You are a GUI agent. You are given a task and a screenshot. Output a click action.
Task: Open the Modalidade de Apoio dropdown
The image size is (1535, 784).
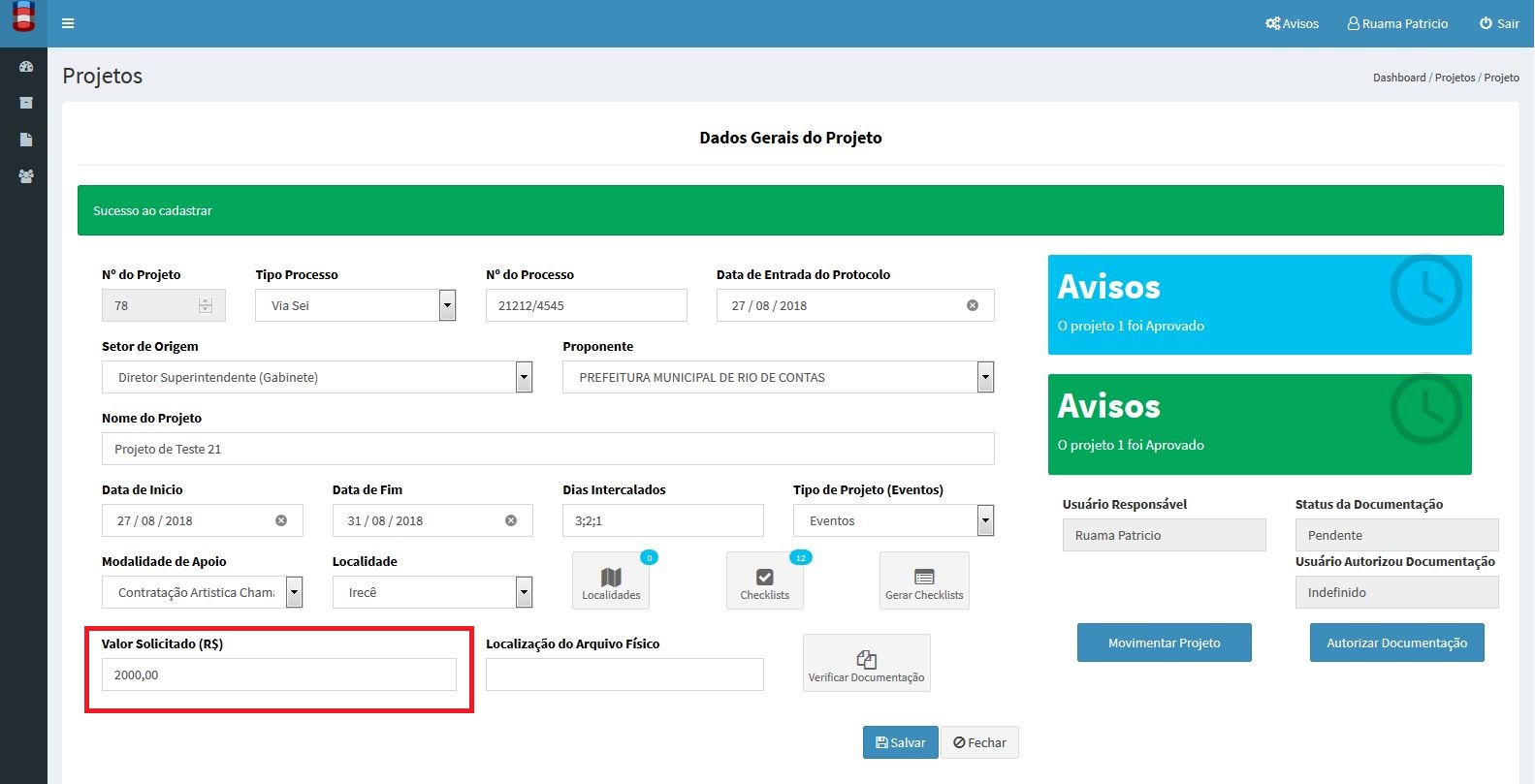coord(202,592)
